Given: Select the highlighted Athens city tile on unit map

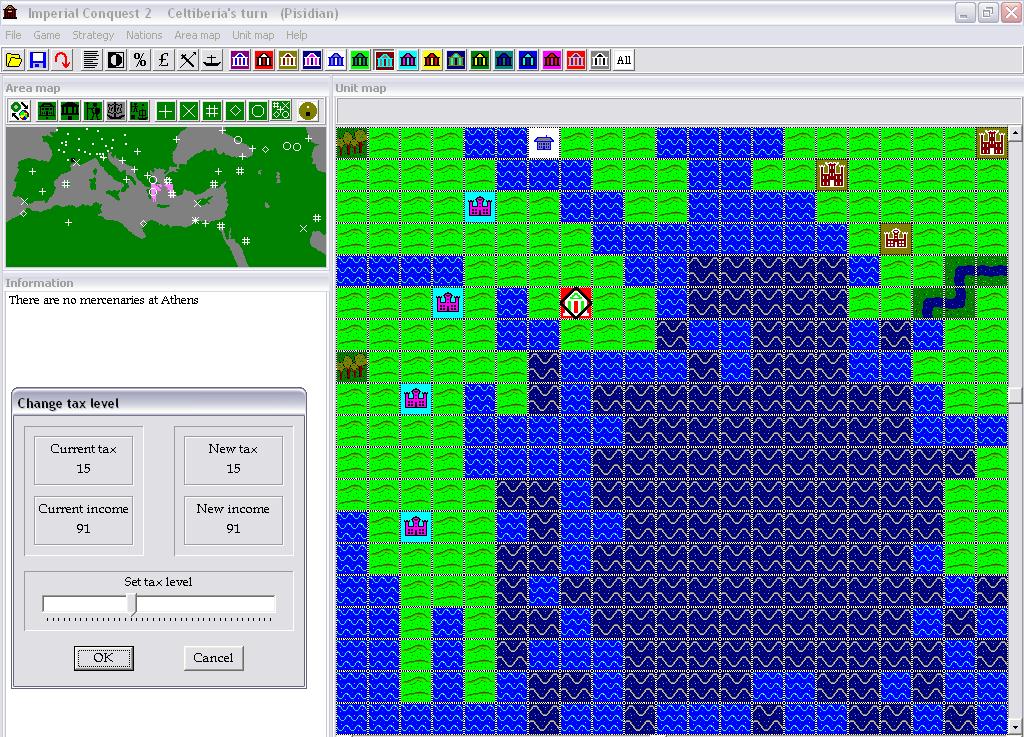Looking at the screenshot, I should coord(576,303).
